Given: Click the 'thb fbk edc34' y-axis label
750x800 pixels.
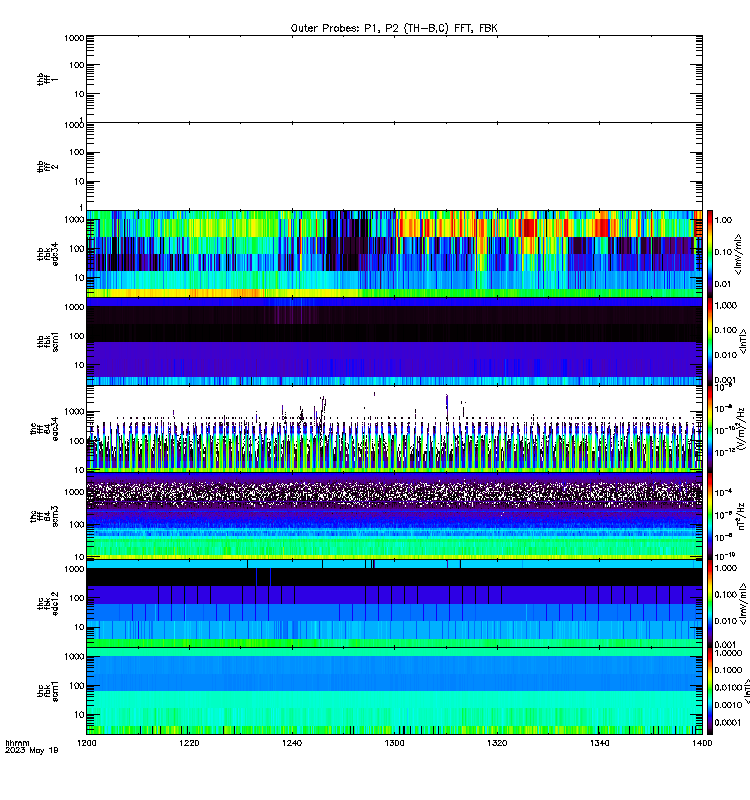Looking at the screenshot, I should tap(47, 254).
